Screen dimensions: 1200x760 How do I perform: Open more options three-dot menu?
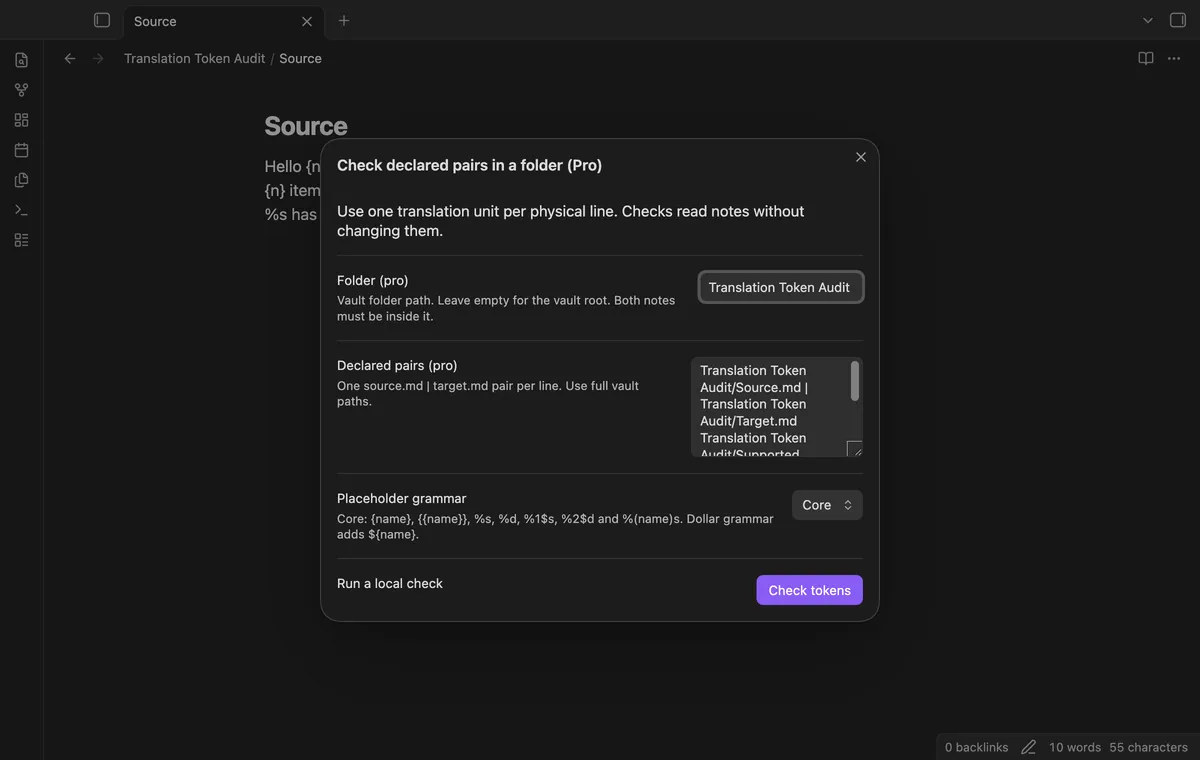[1174, 58]
